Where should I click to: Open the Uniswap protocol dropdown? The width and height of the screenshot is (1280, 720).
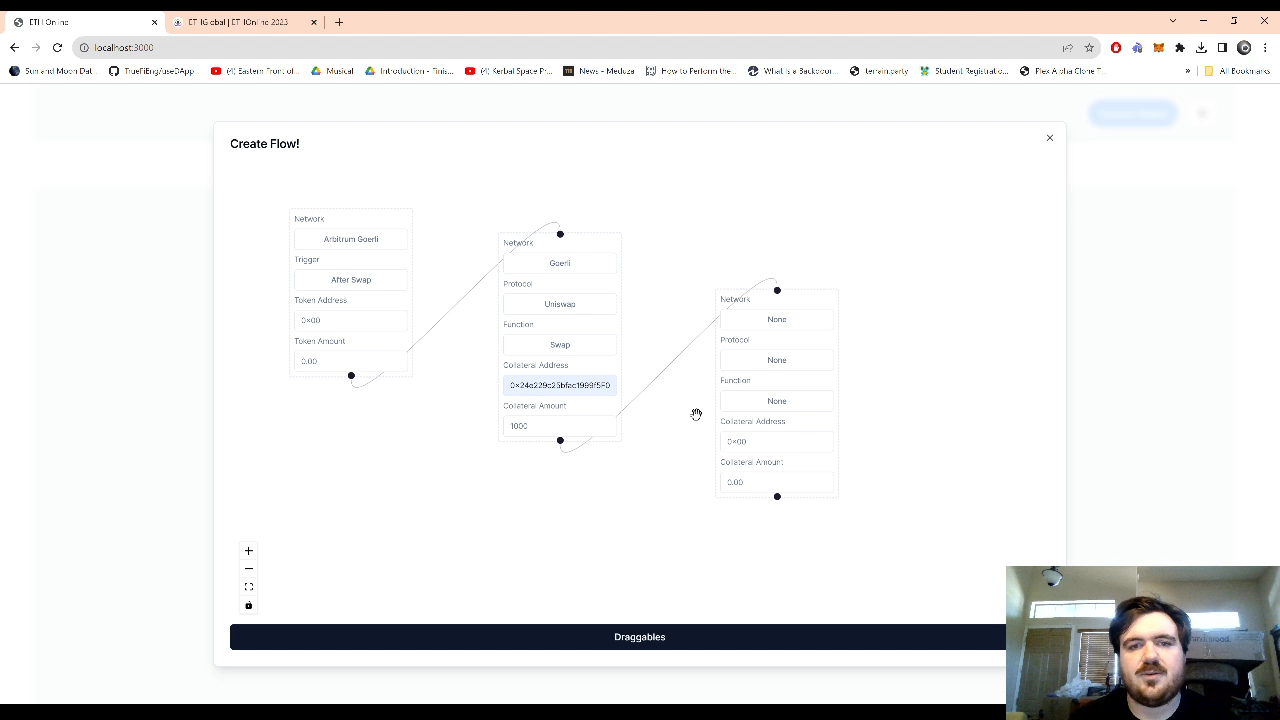point(560,304)
